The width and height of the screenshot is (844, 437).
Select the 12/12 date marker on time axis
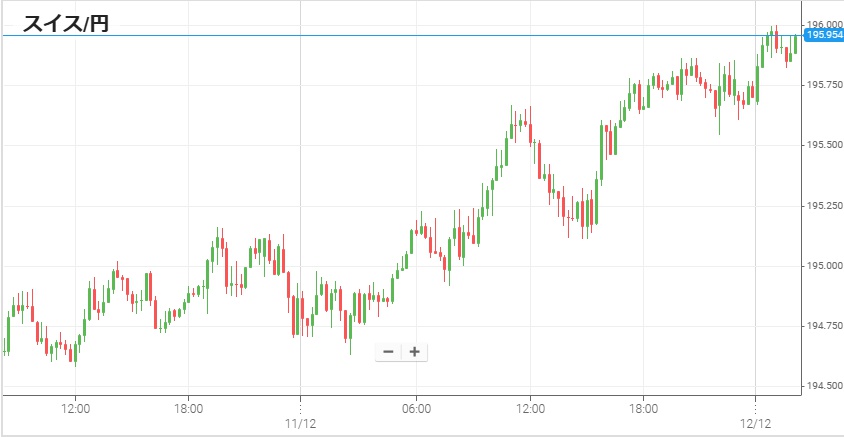click(756, 423)
